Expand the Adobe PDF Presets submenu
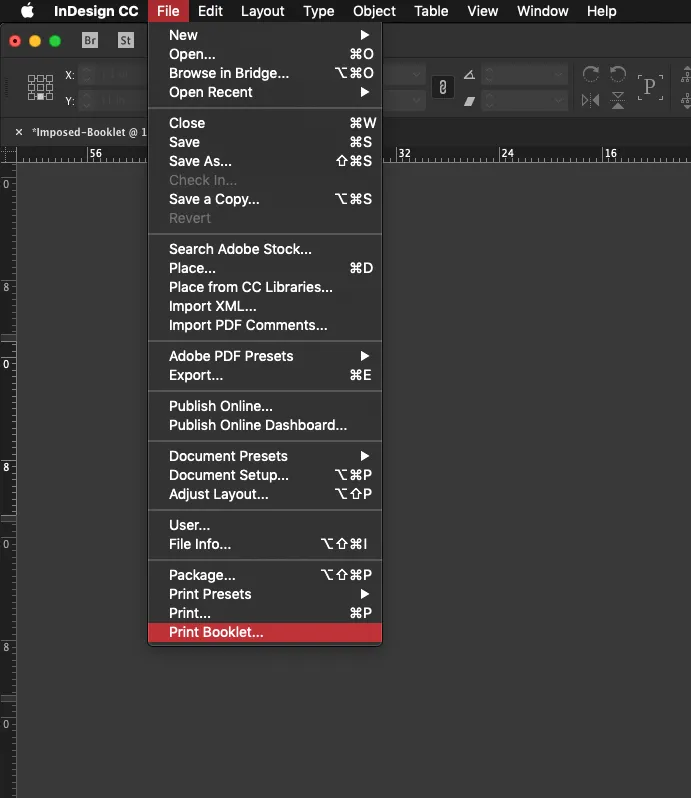691x798 pixels. 265,356
